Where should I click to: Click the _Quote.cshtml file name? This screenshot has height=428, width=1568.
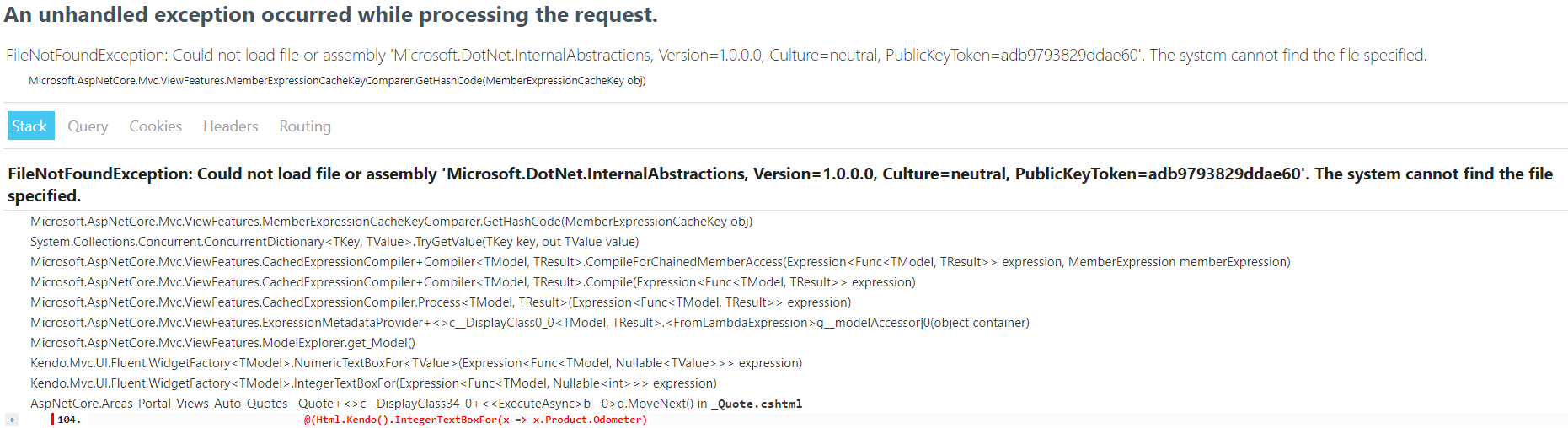click(x=757, y=404)
